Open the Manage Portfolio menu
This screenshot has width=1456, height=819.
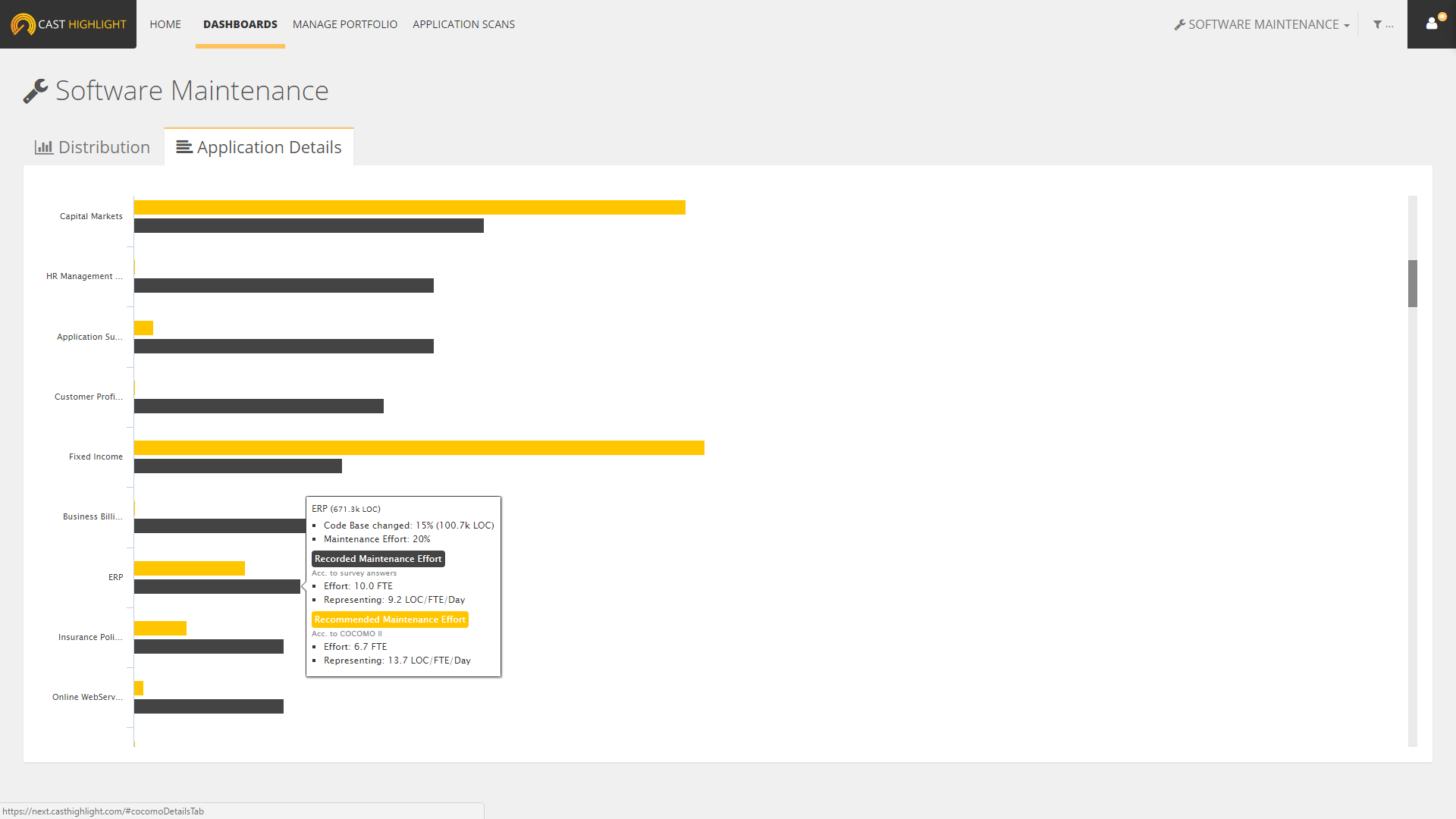tap(345, 24)
